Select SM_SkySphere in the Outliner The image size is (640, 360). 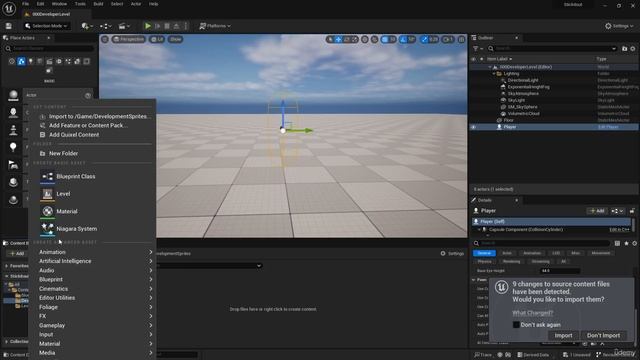tap(522, 107)
